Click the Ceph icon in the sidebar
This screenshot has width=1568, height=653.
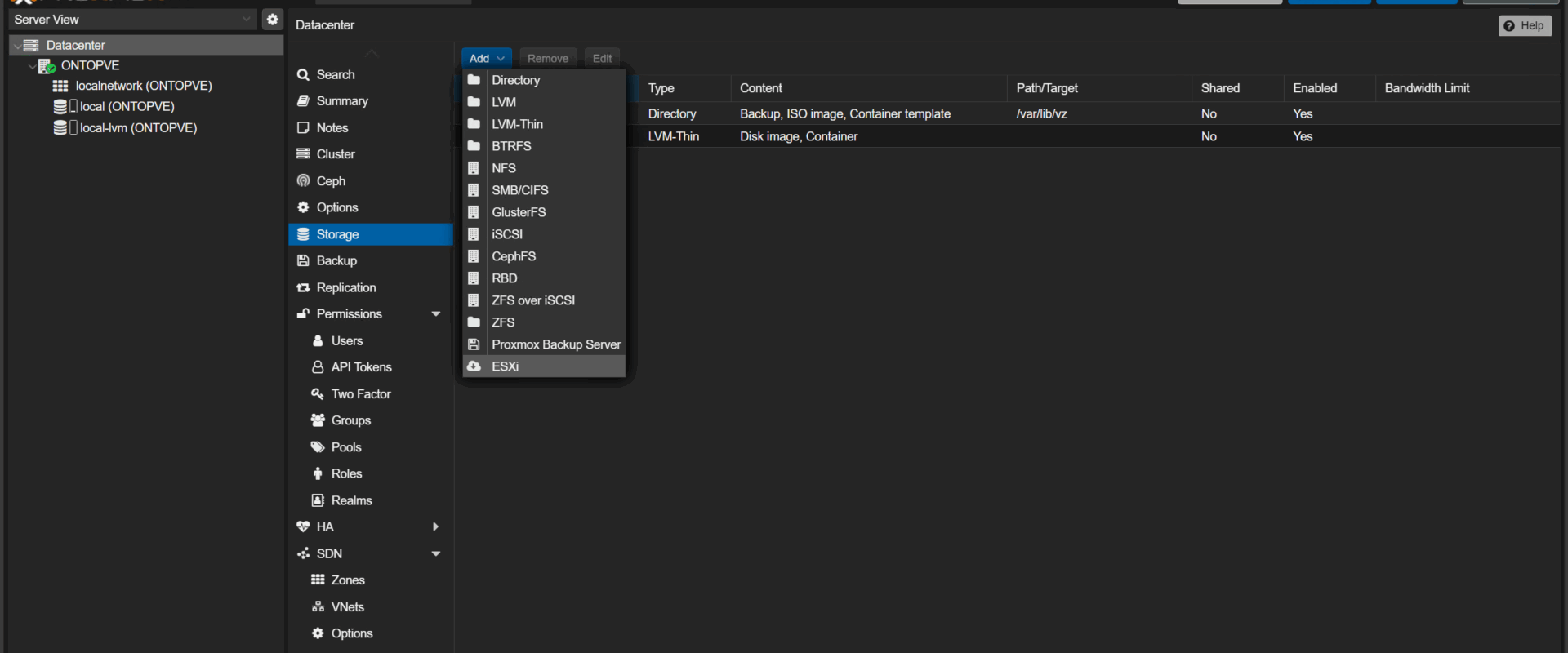[303, 180]
